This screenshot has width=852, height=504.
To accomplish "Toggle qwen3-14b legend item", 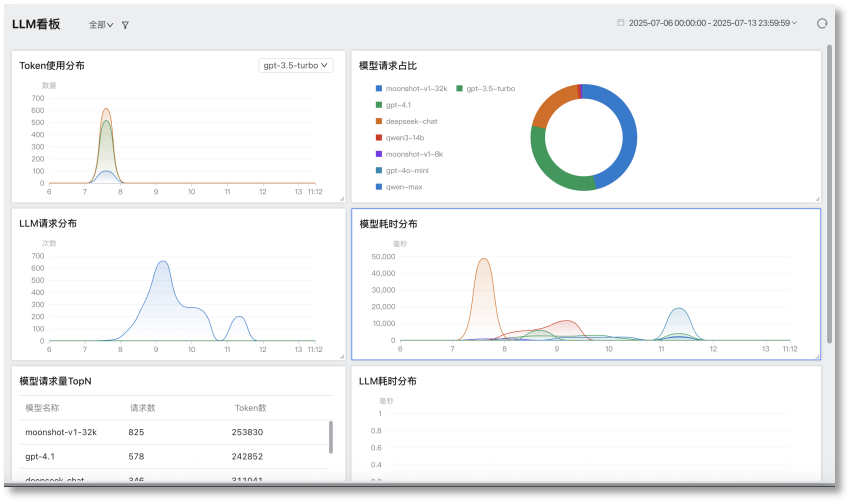I will pos(401,137).
